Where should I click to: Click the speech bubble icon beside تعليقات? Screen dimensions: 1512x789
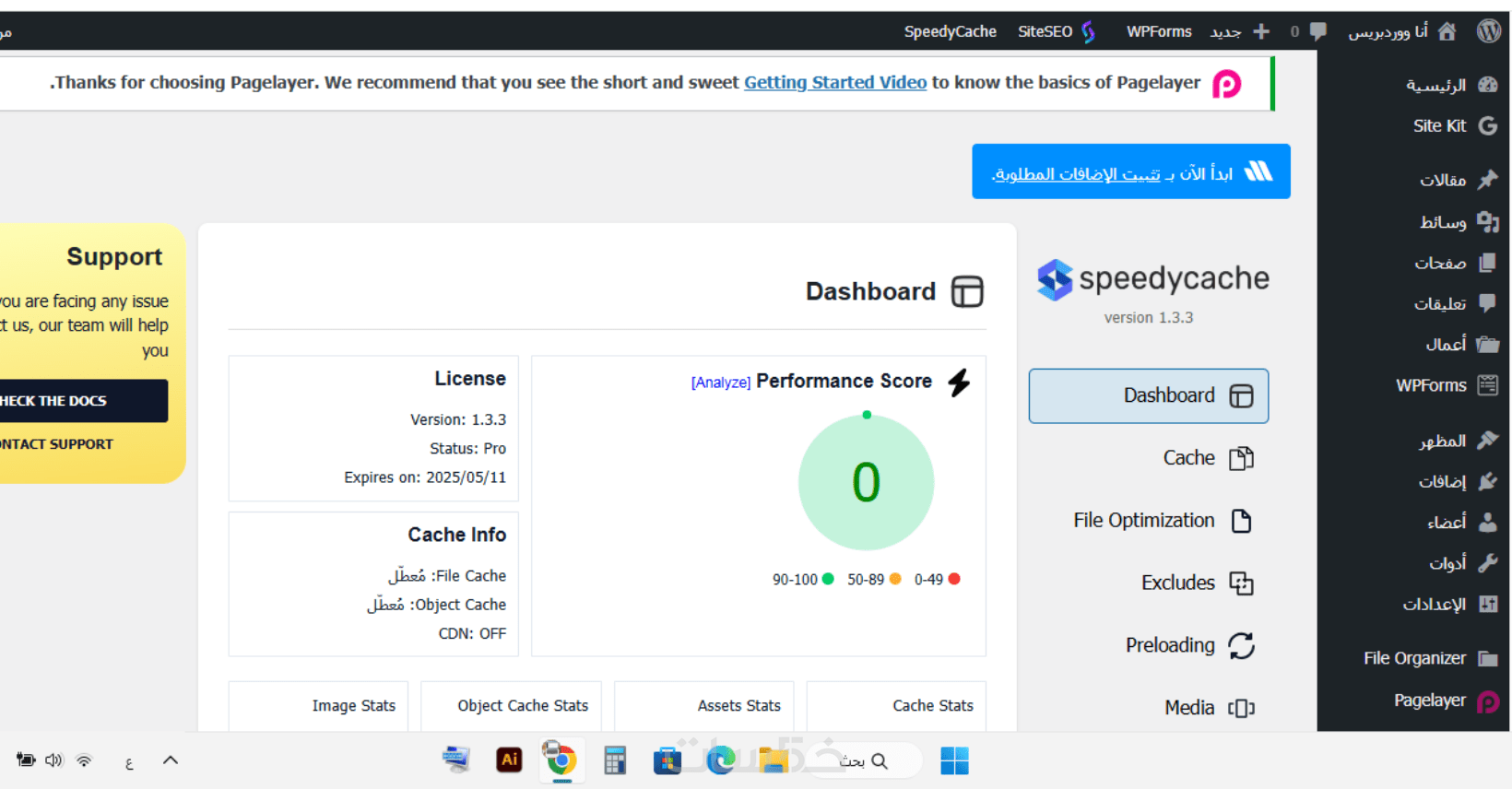point(1488,302)
